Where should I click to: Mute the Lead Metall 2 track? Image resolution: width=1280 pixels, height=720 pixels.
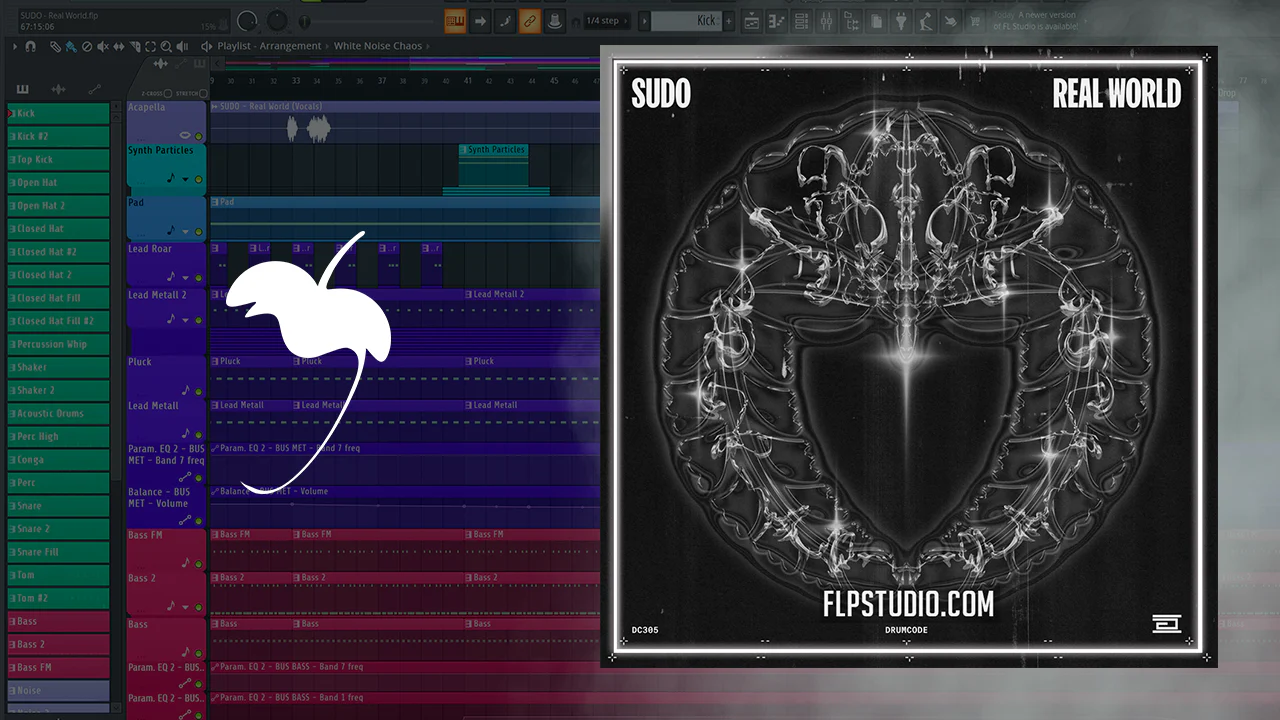(199, 320)
